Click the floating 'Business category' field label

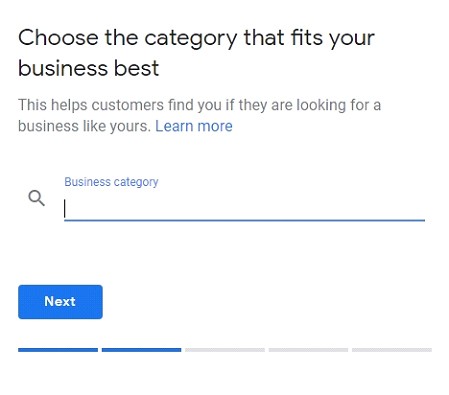pyautogui.click(x=111, y=182)
